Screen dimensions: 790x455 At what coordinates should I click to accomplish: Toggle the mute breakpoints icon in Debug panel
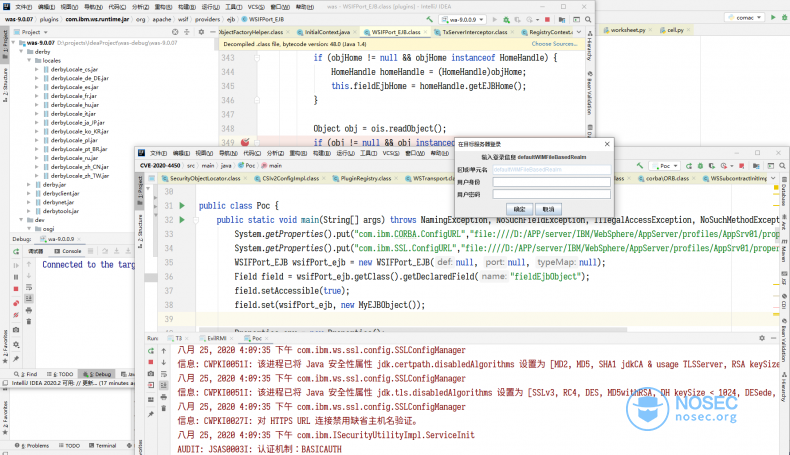[x=16, y=315]
